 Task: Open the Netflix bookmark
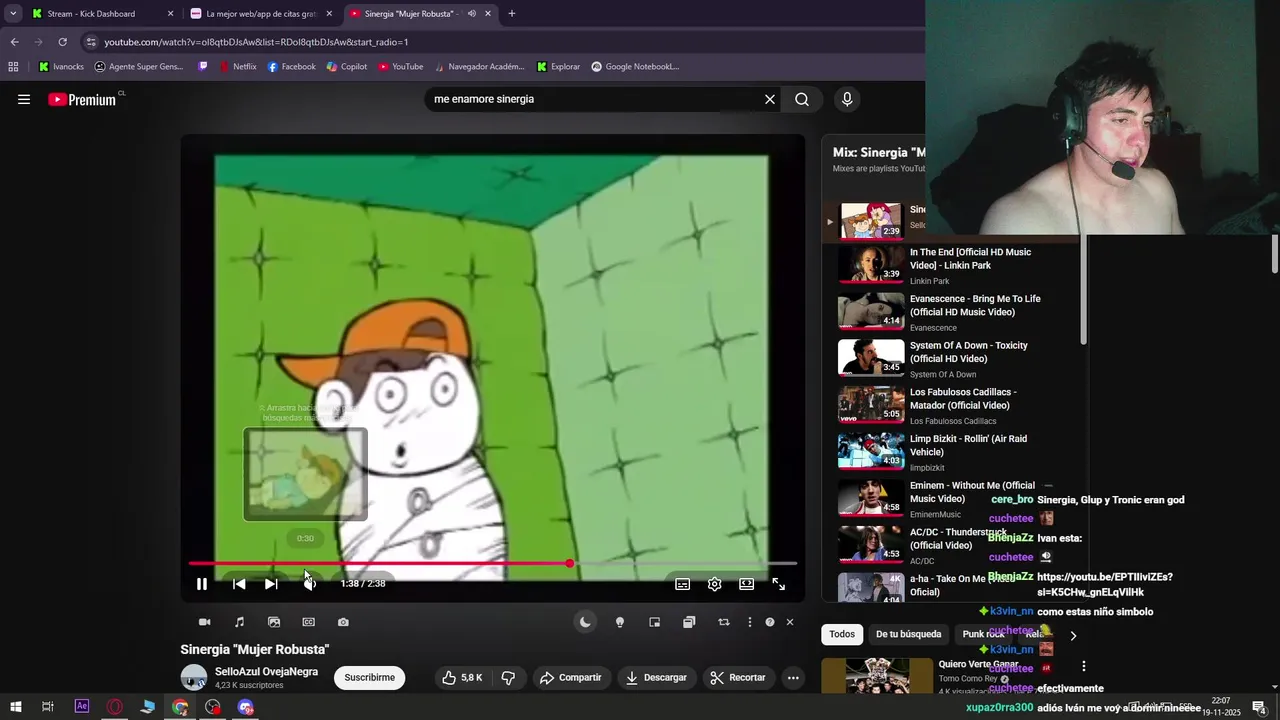pos(237,67)
